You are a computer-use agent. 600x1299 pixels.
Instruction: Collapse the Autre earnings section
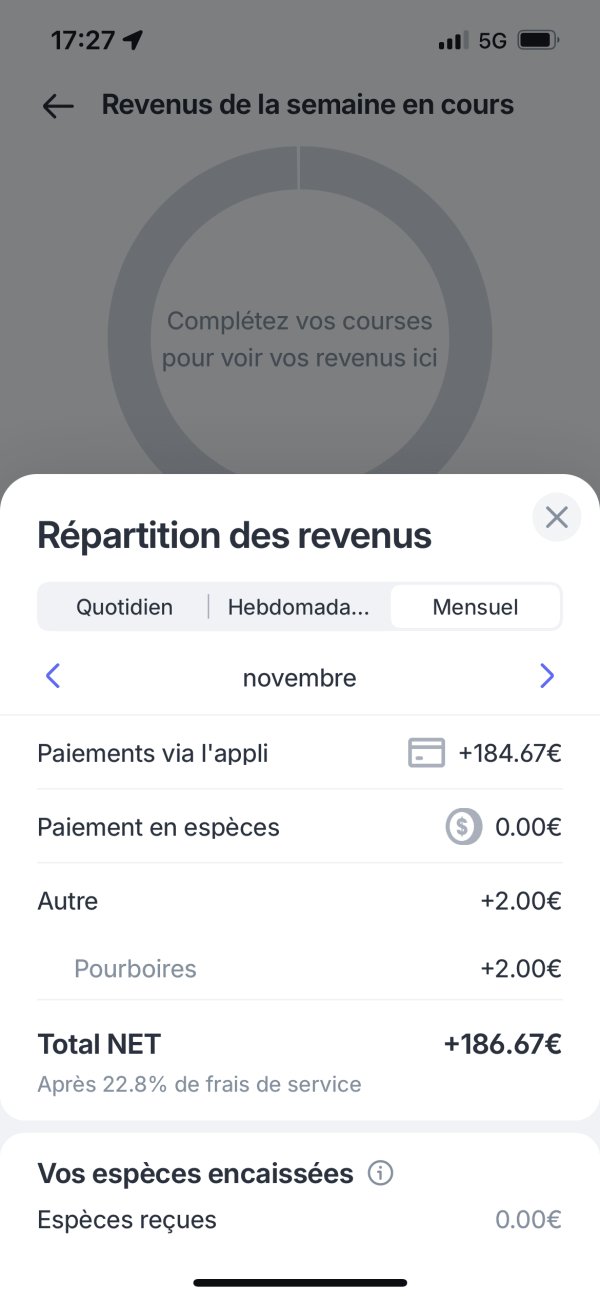(x=300, y=901)
